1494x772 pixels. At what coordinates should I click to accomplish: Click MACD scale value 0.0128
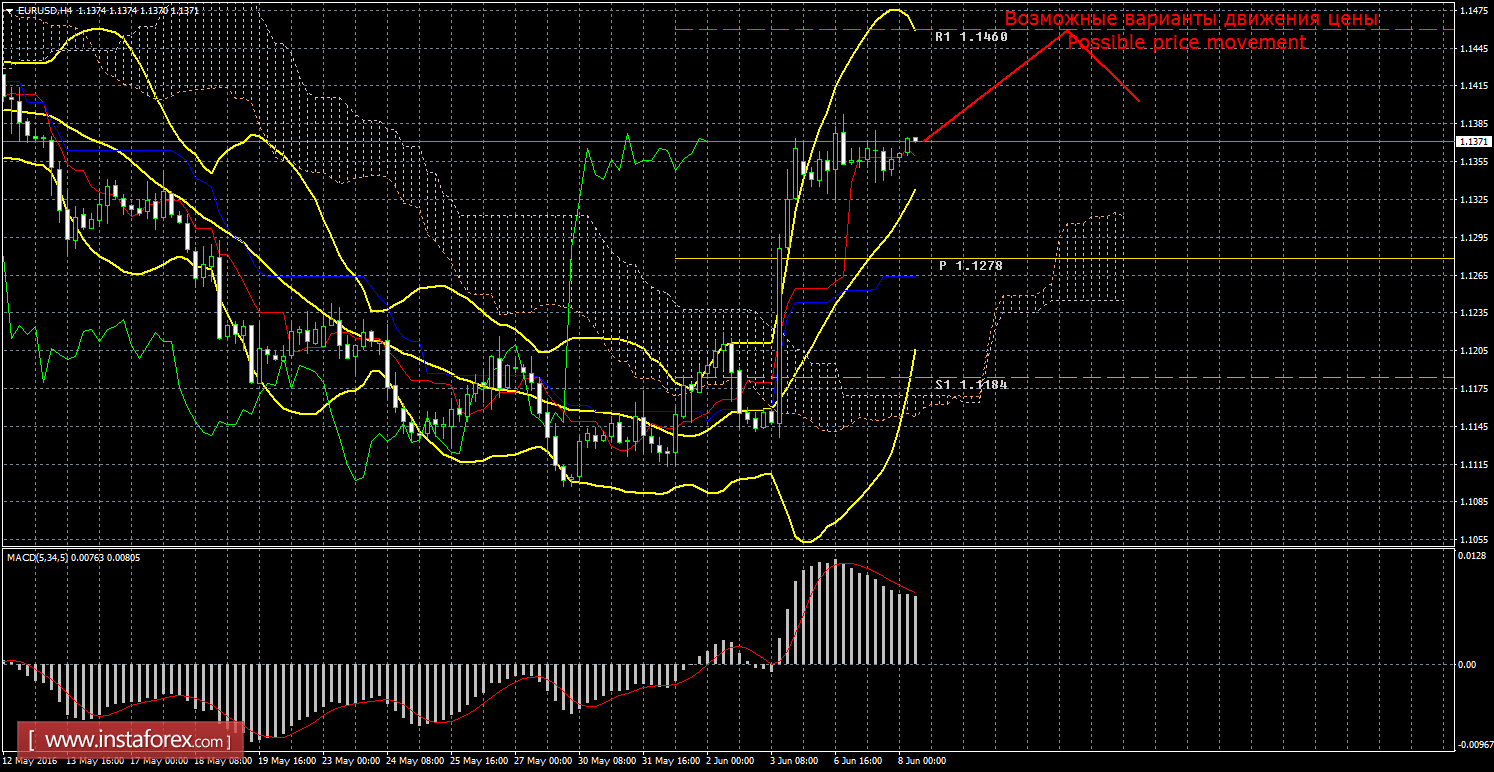[1473, 555]
